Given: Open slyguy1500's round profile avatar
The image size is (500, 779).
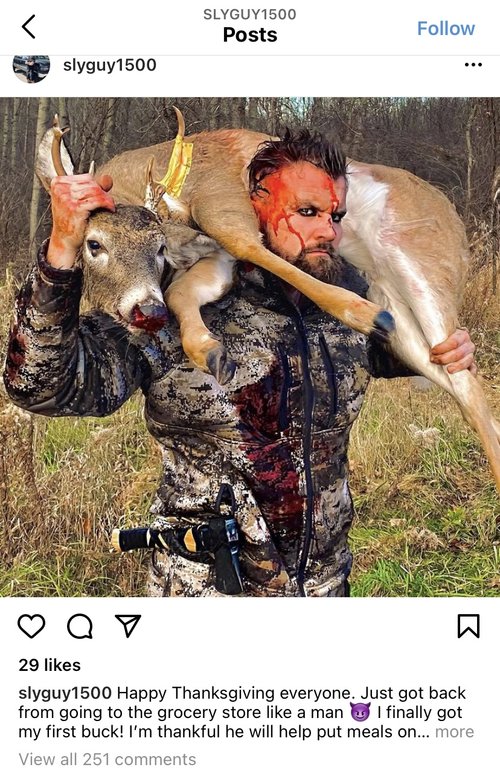Looking at the screenshot, I should (x=31, y=67).
